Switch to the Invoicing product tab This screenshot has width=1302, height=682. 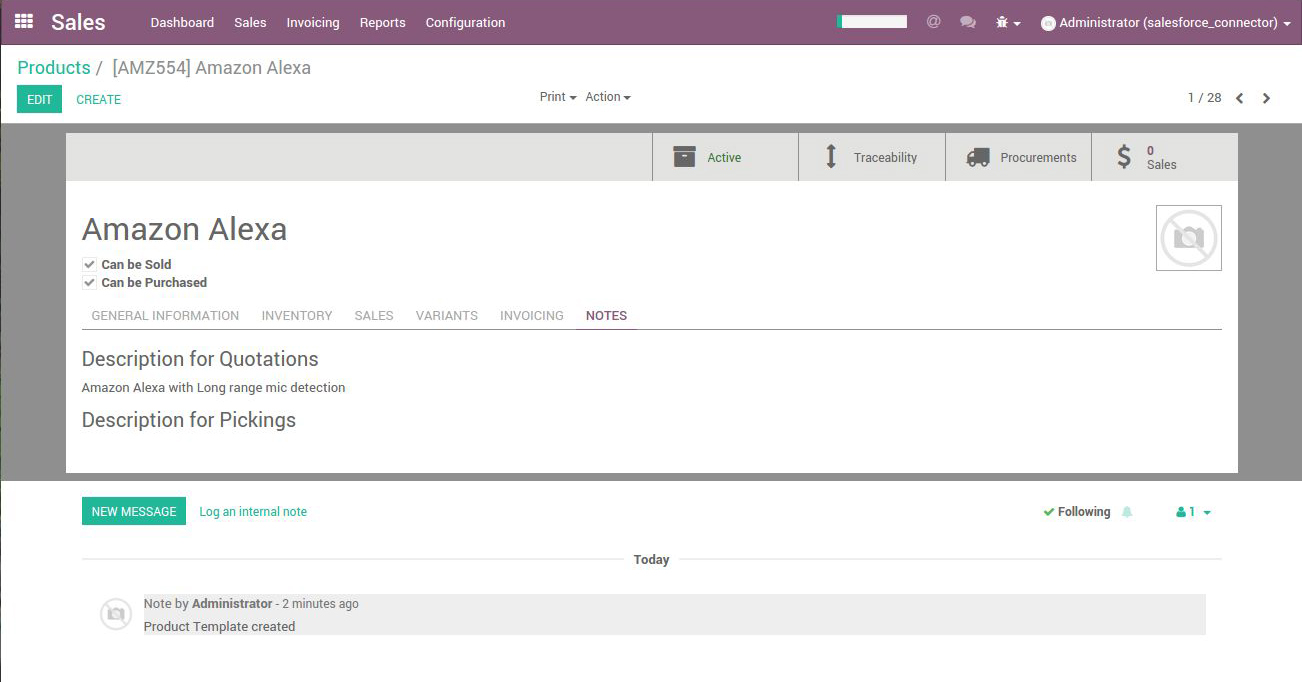tap(532, 316)
